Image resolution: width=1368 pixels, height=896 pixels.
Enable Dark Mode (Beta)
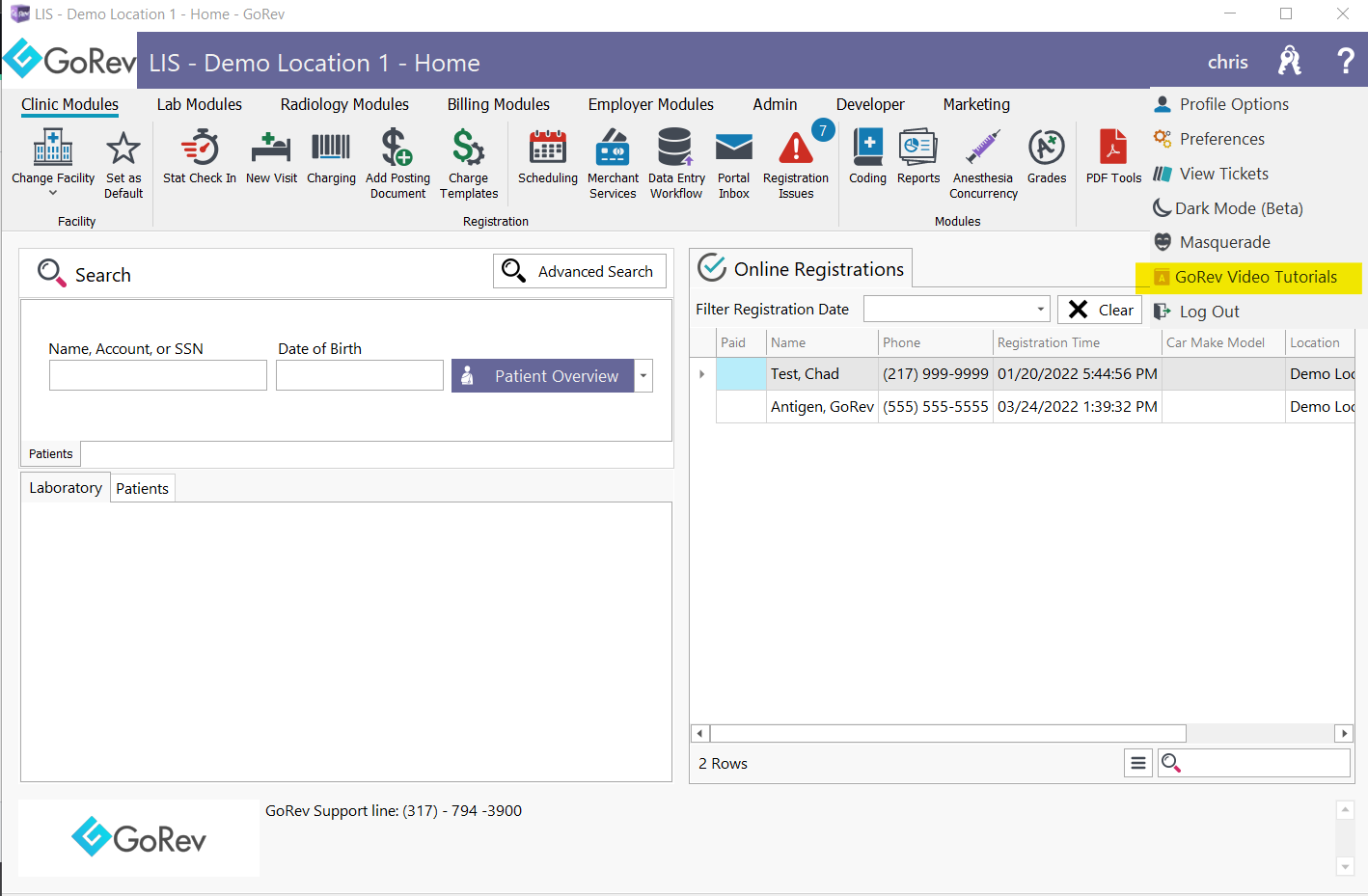pos(1228,208)
